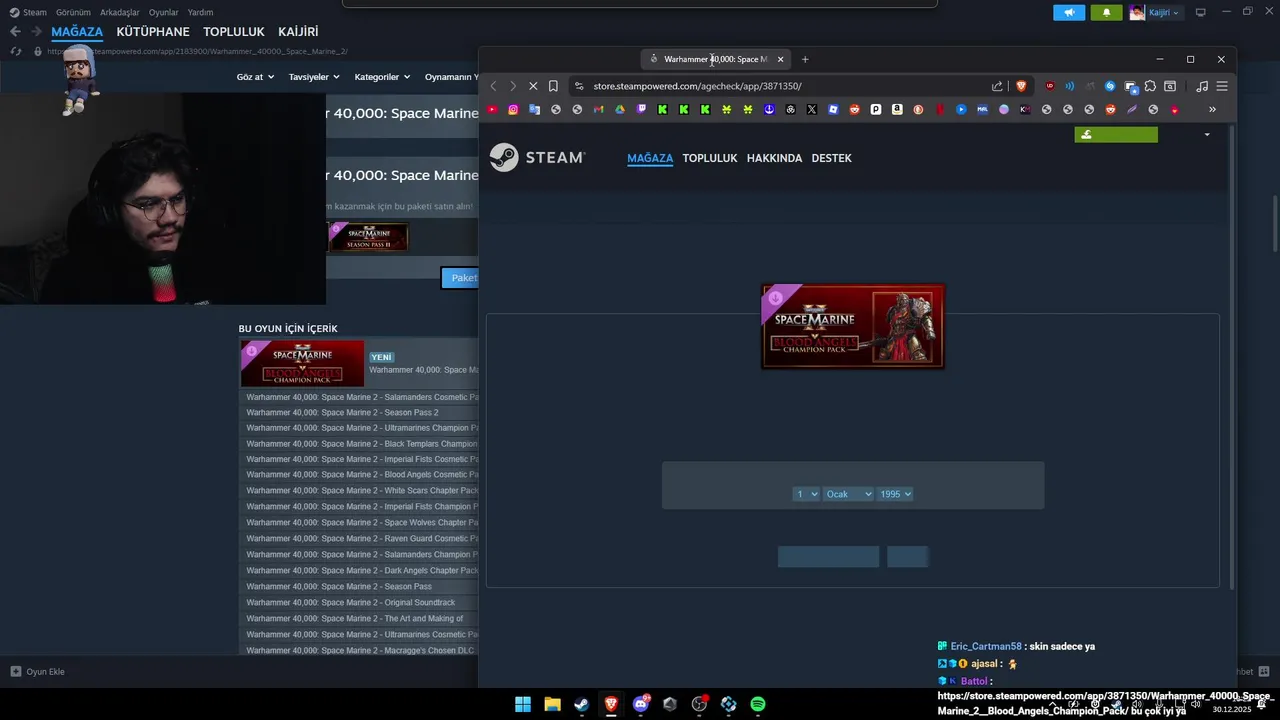The image size is (1280, 720).
Task: Close the Warhammer 40,000 browser tab
Action: [781, 59]
